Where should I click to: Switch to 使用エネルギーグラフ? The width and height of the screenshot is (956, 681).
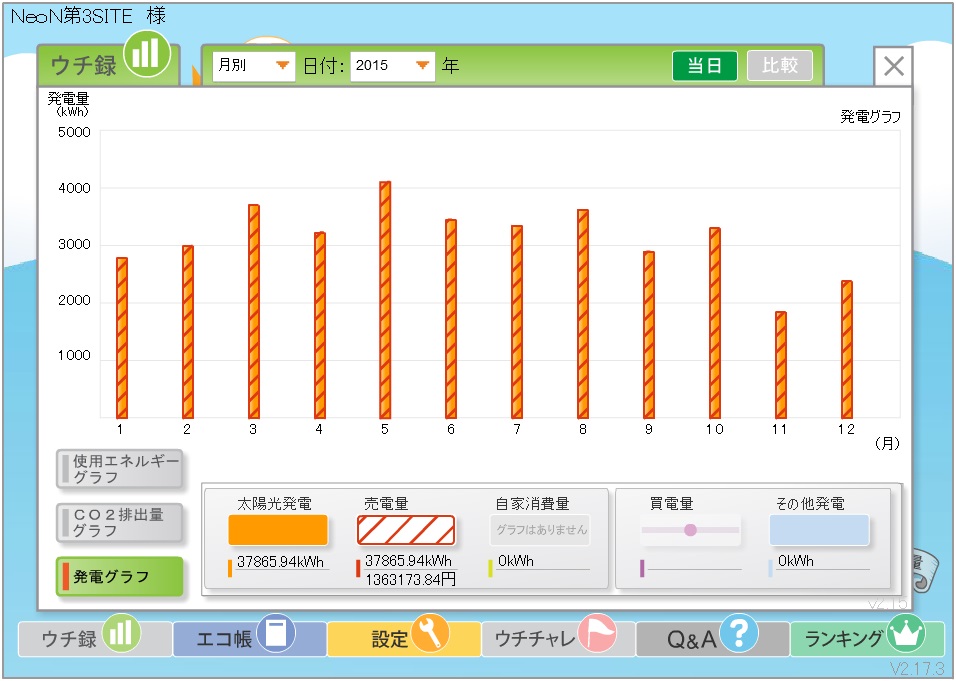point(120,469)
